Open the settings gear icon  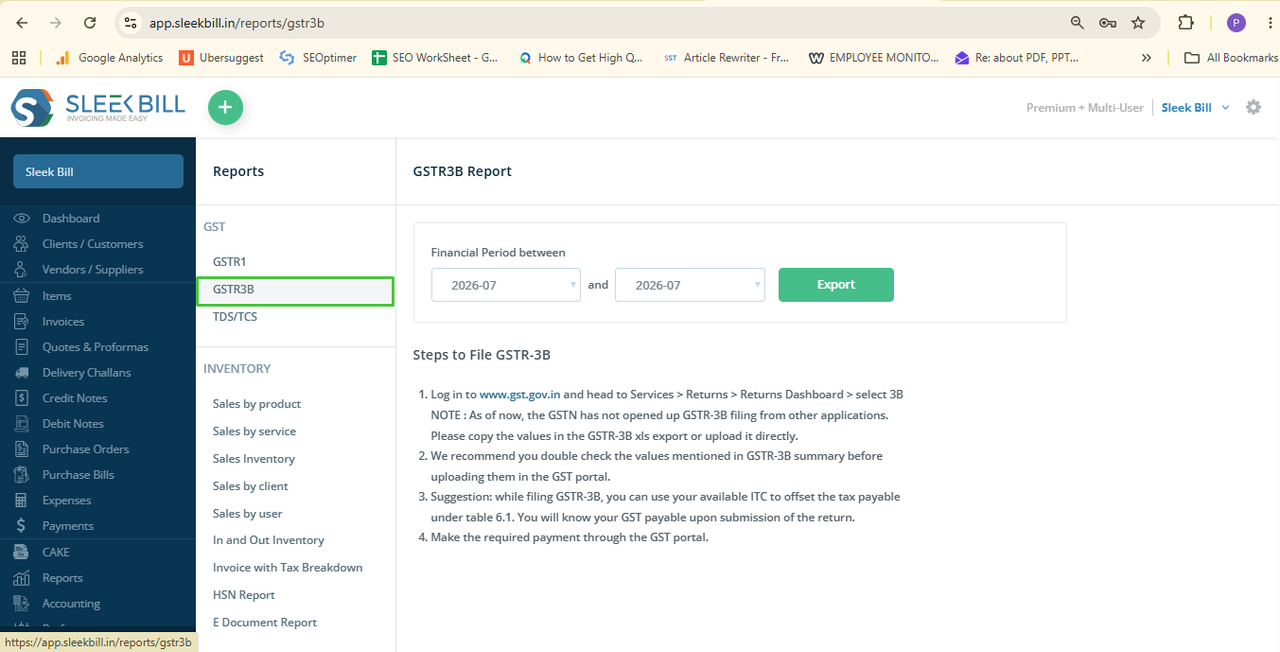pos(1253,107)
